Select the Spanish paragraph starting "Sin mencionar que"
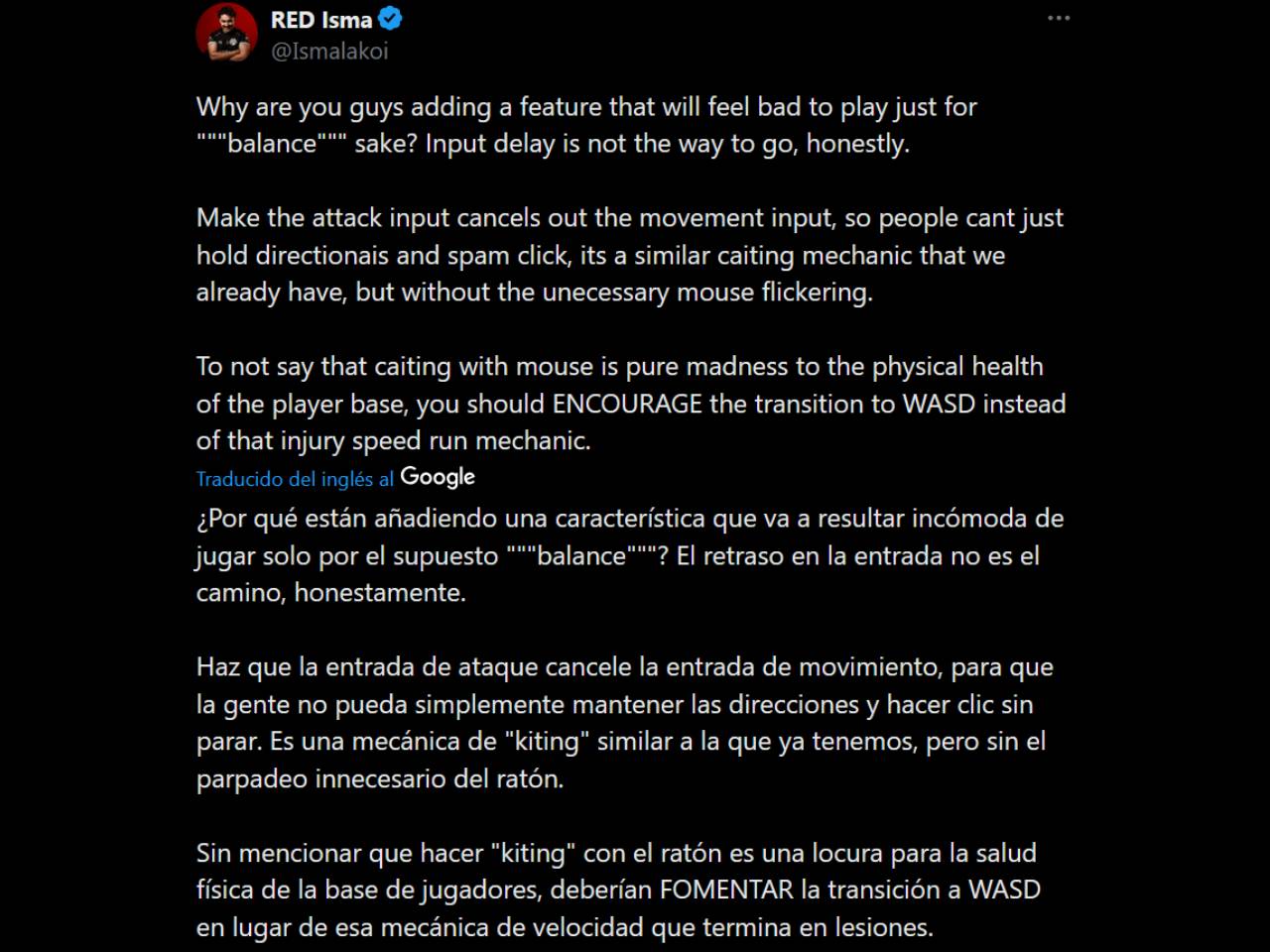Image resolution: width=1270 pixels, height=952 pixels. pyautogui.click(x=618, y=891)
